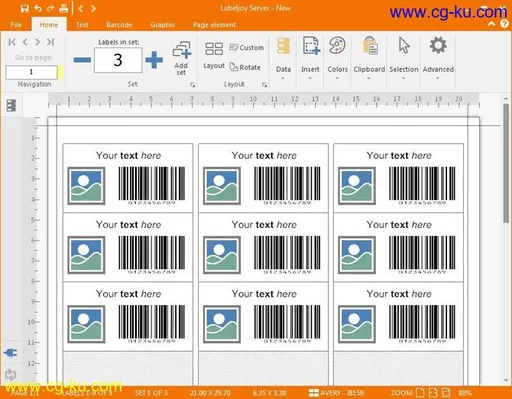This screenshot has width=512, height=399.
Task: Add a new label set
Action: click(x=182, y=58)
